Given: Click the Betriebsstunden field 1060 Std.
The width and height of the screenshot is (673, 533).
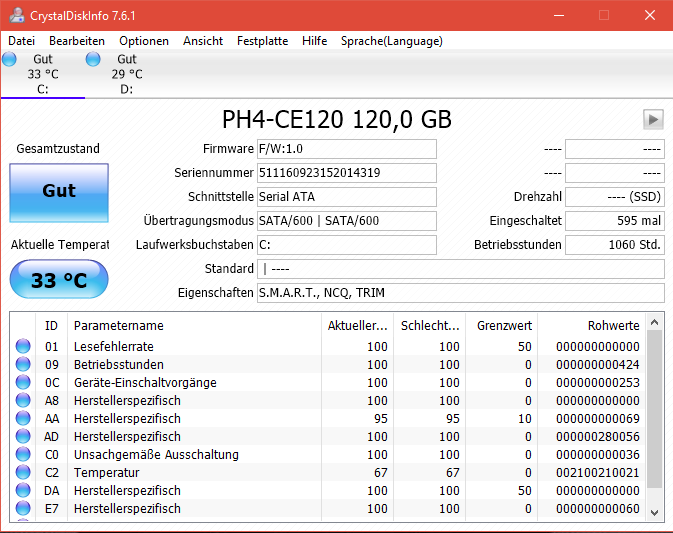Looking at the screenshot, I should pyautogui.click(x=615, y=245).
